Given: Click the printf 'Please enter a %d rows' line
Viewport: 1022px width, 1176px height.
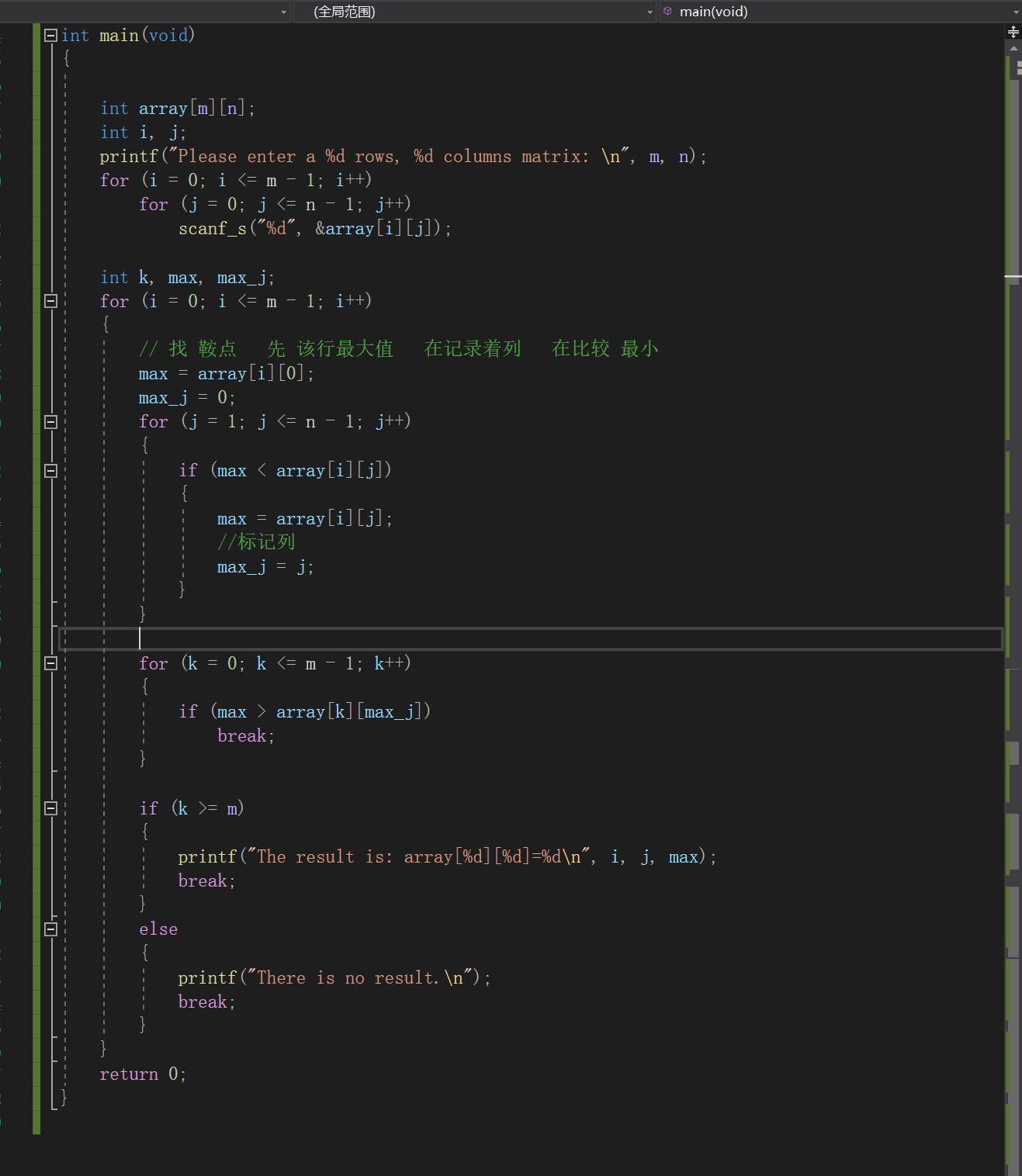Looking at the screenshot, I should (403, 156).
